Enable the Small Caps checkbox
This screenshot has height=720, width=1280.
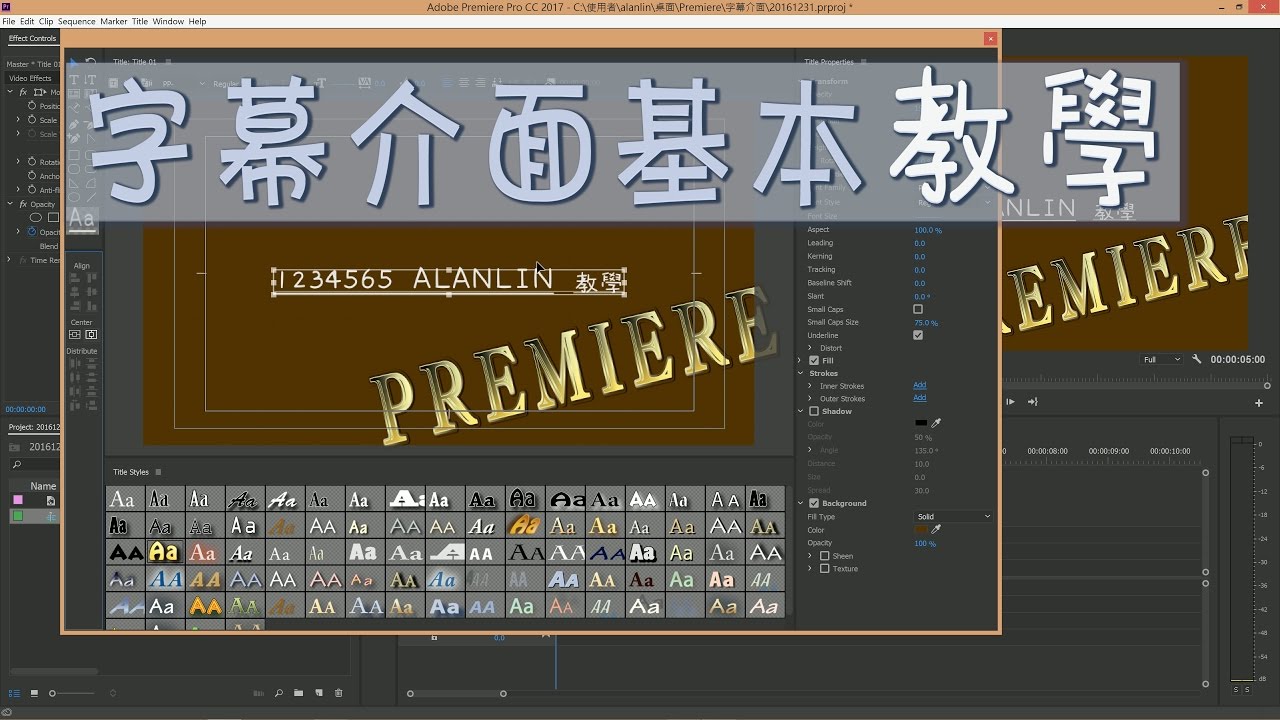pyautogui.click(x=918, y=310)
